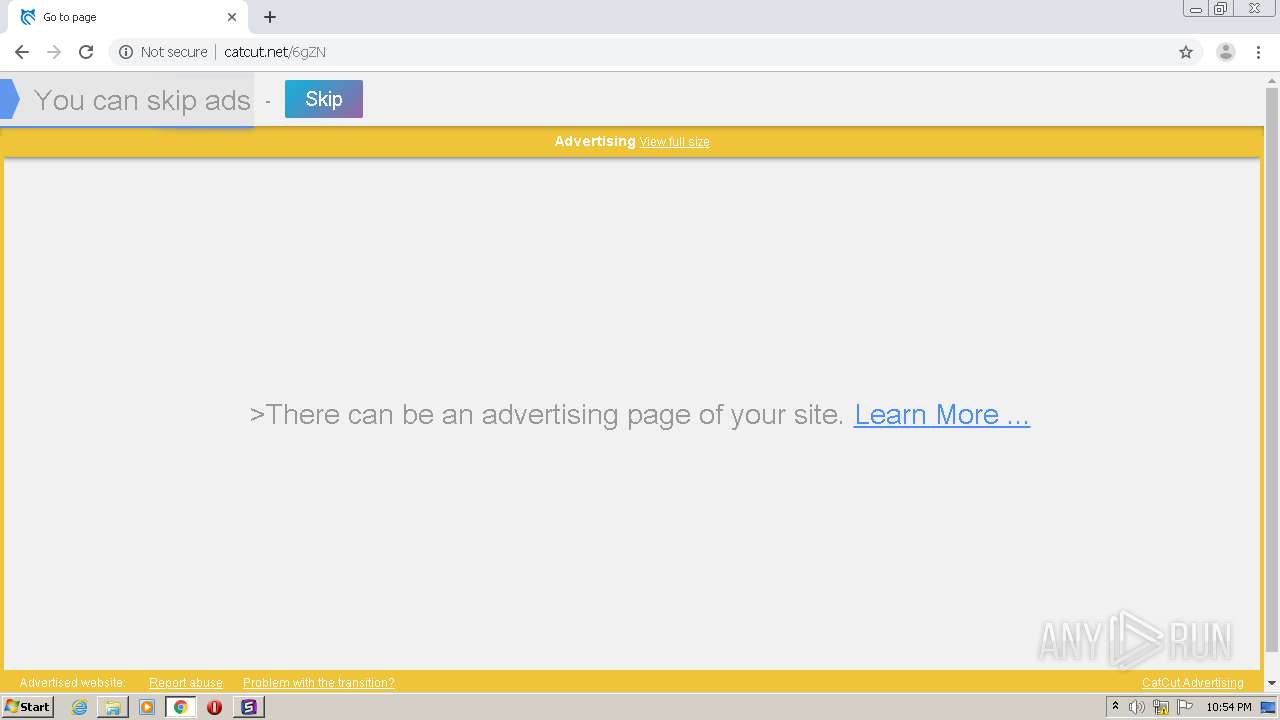Open the View full size link
Image resolution: width=1280 pixels, height=720 pixels.
click(x=675, y=142)
